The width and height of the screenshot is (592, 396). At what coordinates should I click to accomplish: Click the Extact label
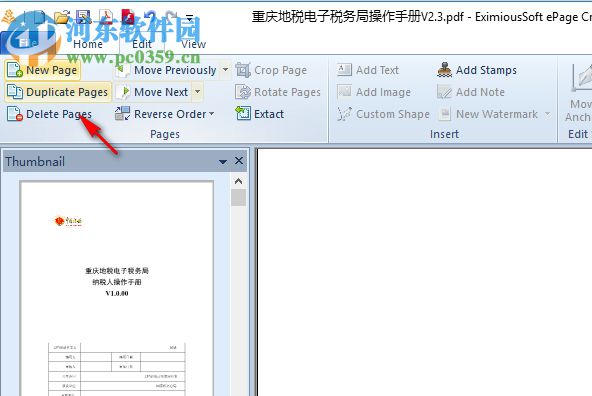click(269, 114)
